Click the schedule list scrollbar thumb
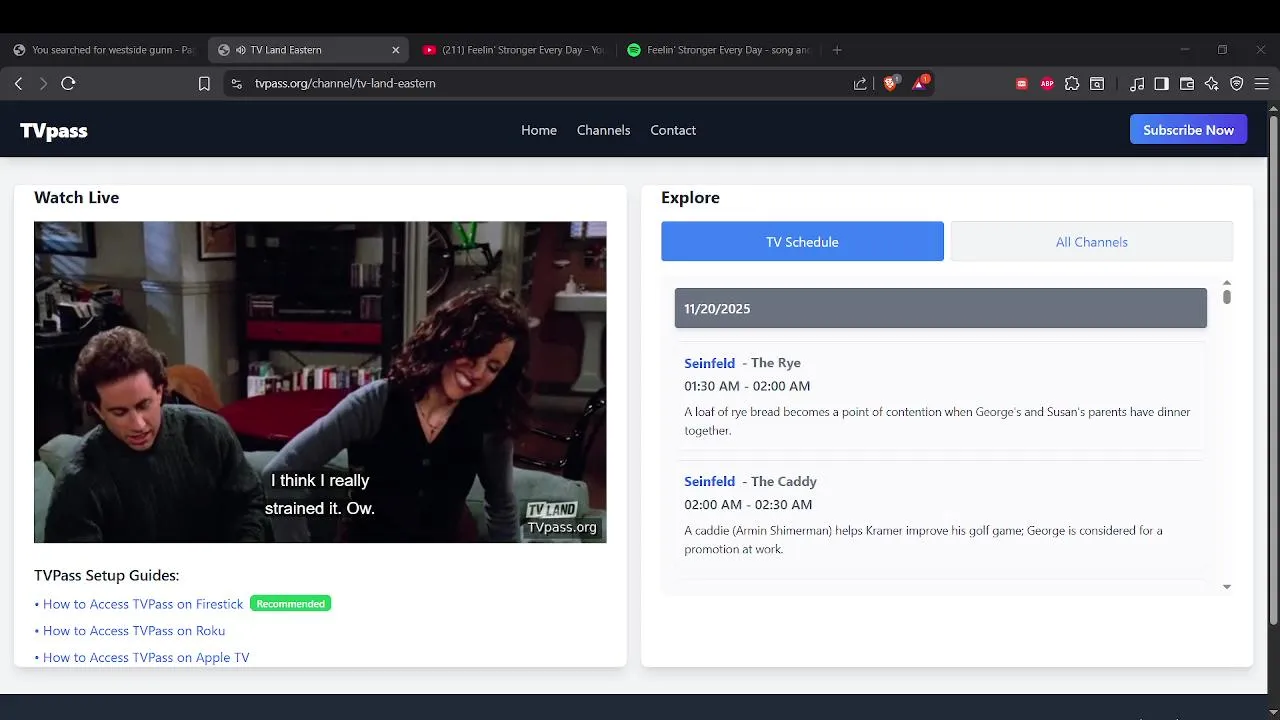Image resolution: width=1280 pixels, height=720 pixels. (1227, 297)
